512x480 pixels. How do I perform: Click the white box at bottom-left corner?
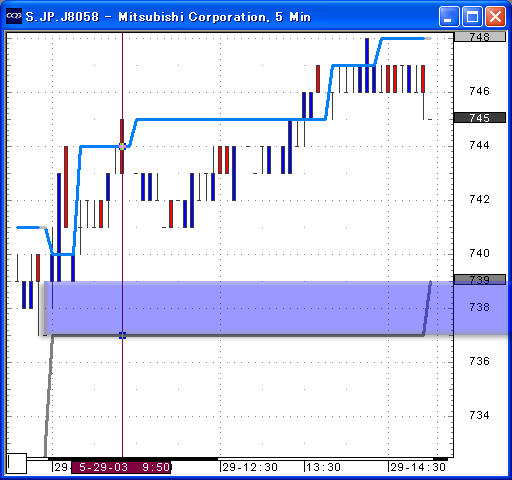pyautogui.click(x=17, y=463)
